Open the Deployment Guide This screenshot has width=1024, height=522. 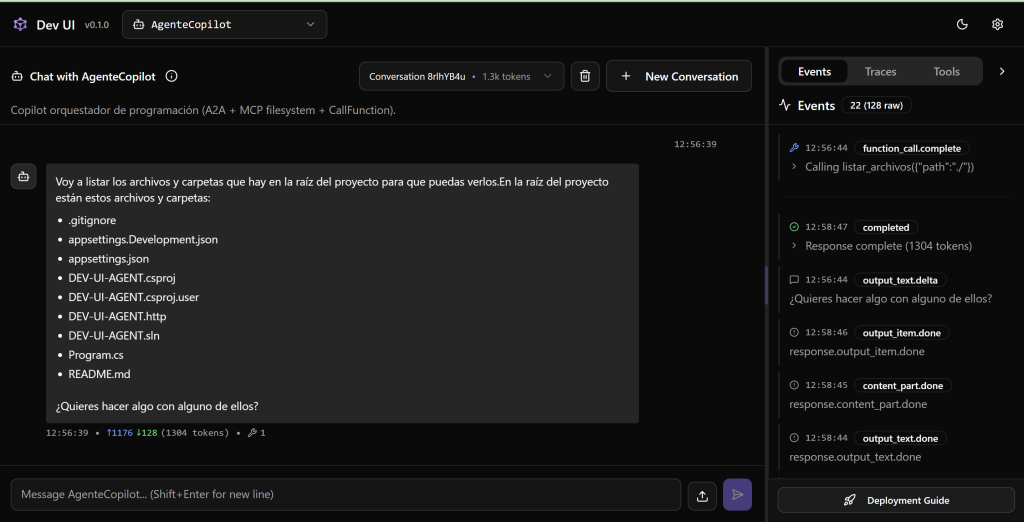tap(896, 500)
